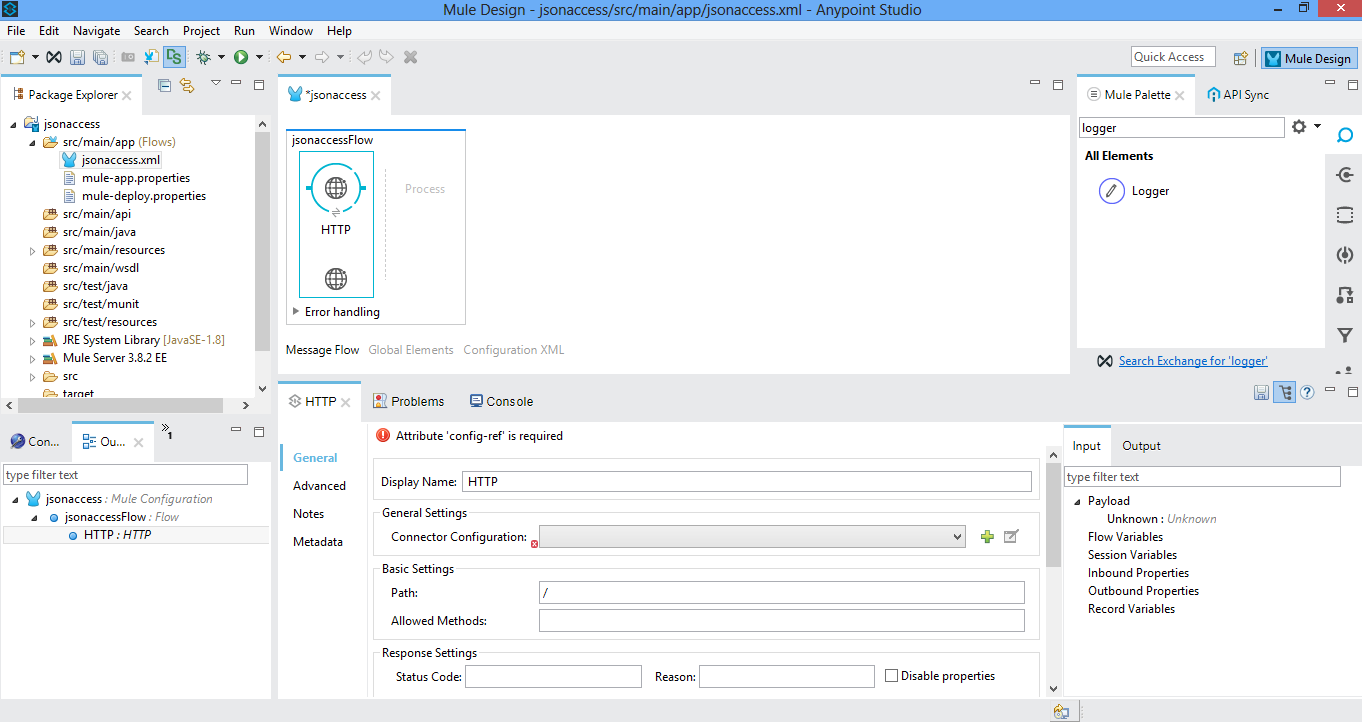
Task: Select mule-app.properties file
Action: click(136, 178)
